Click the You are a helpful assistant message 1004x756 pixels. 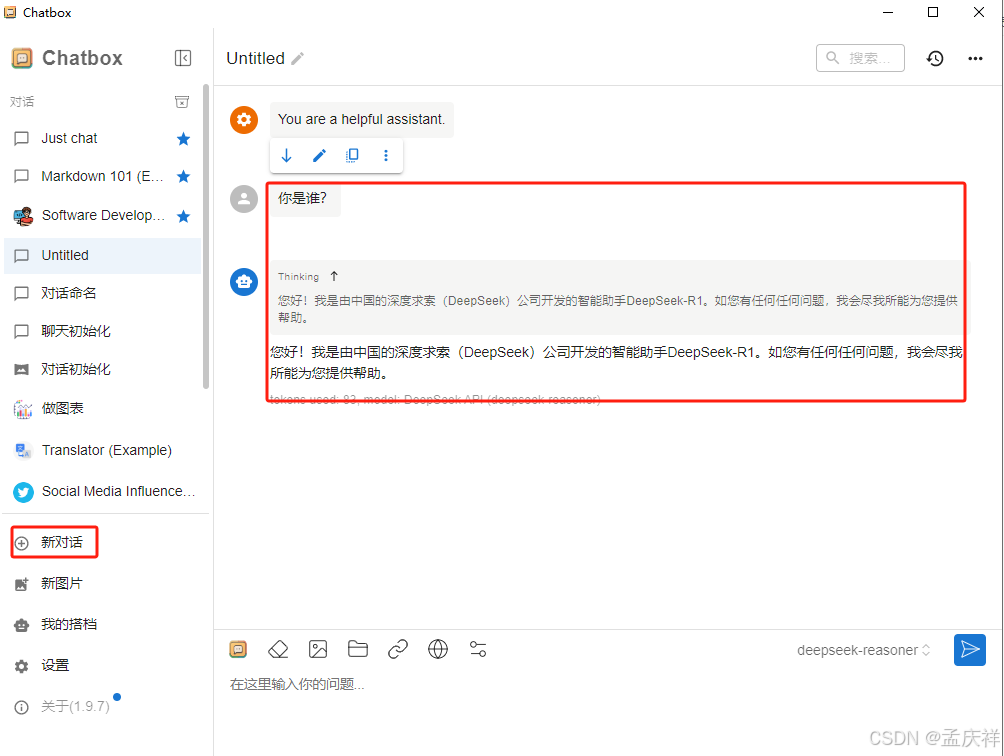point(361,120)
